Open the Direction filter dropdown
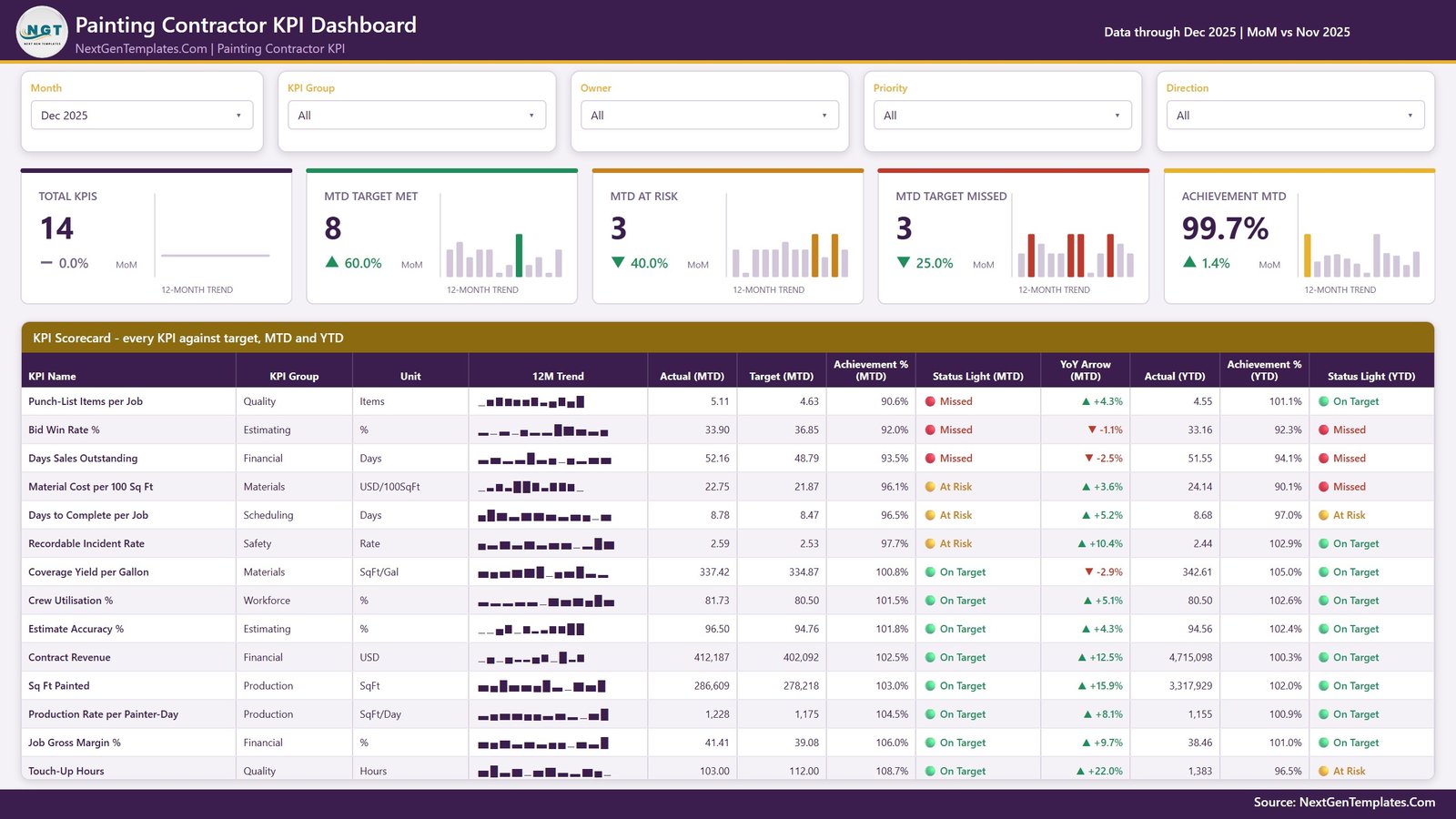The height and width of the screenshot is (819, 1456). 1296,116
